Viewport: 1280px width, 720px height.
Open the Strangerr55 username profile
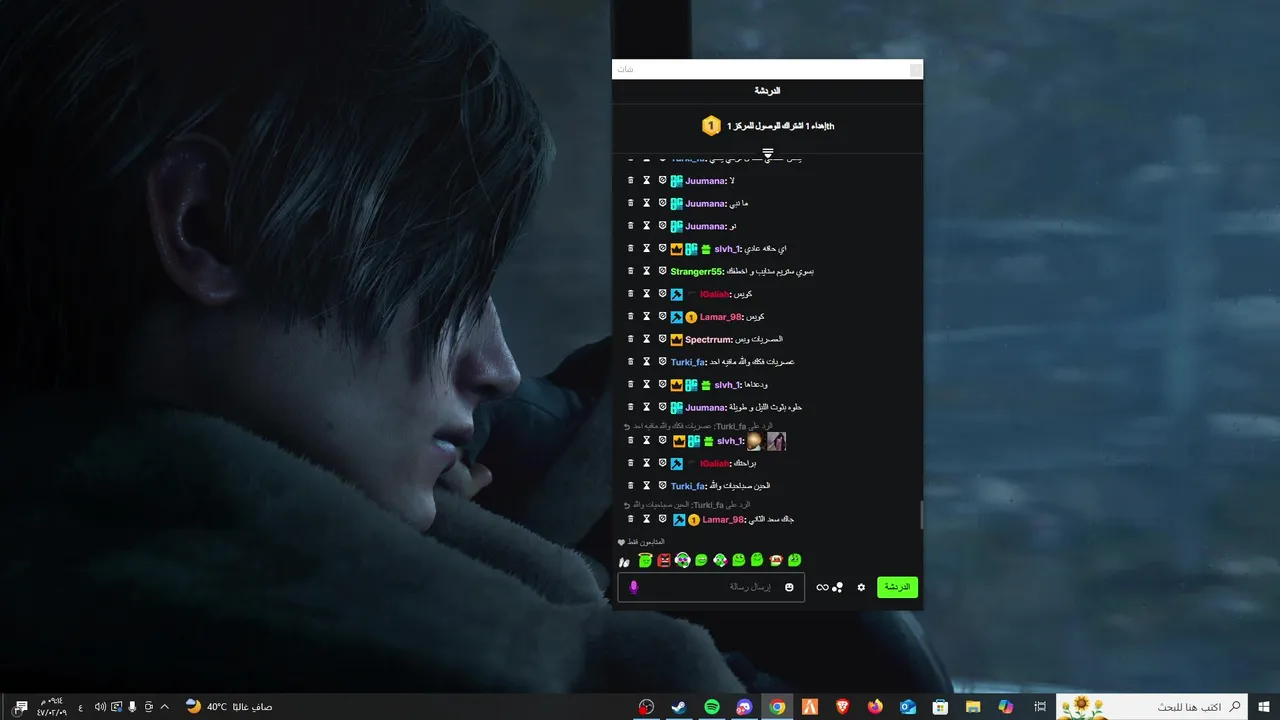[x=697, y=271]
